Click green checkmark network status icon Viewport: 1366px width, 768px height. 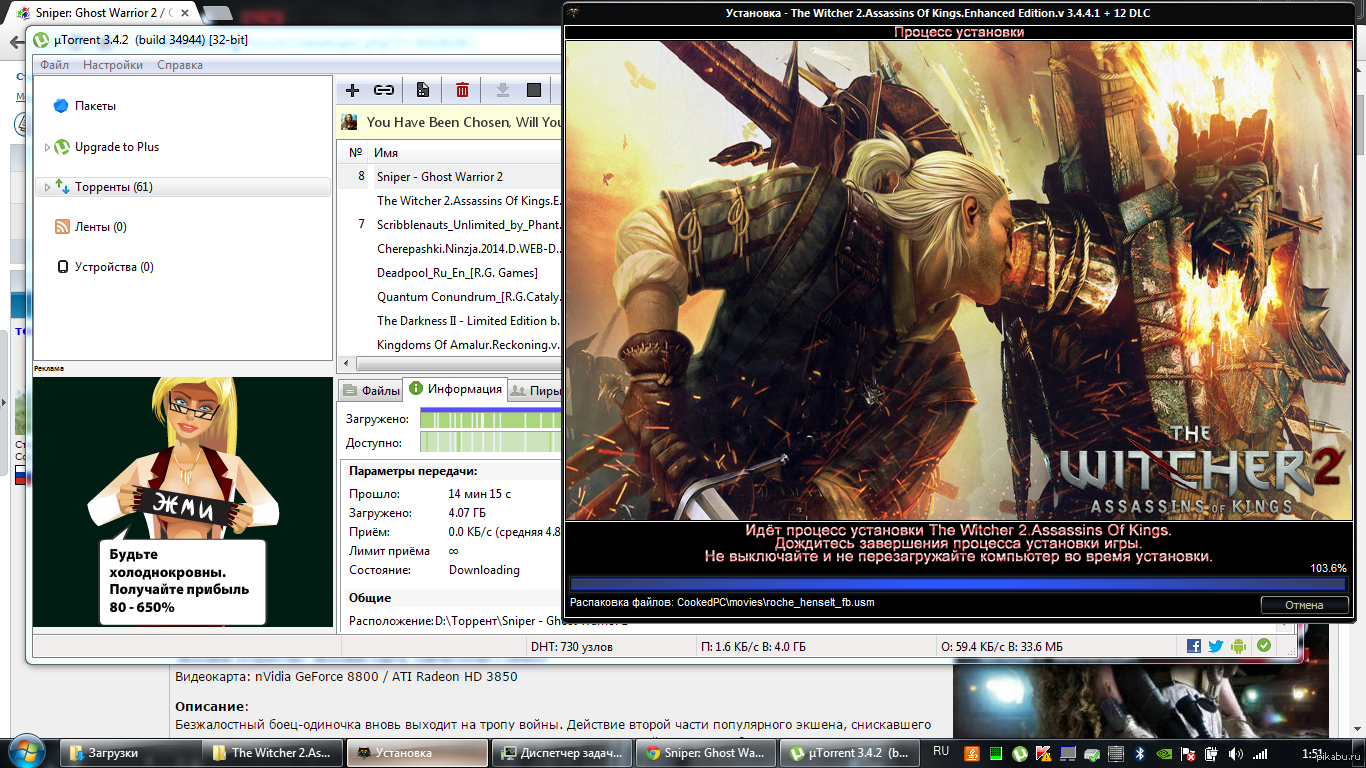1264,646
